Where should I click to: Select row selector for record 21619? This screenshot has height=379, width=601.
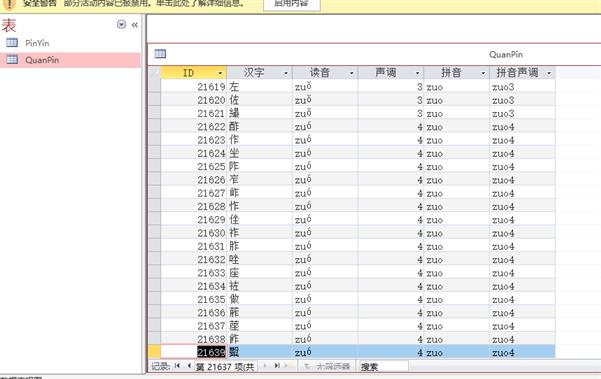(x=154, y=87)
